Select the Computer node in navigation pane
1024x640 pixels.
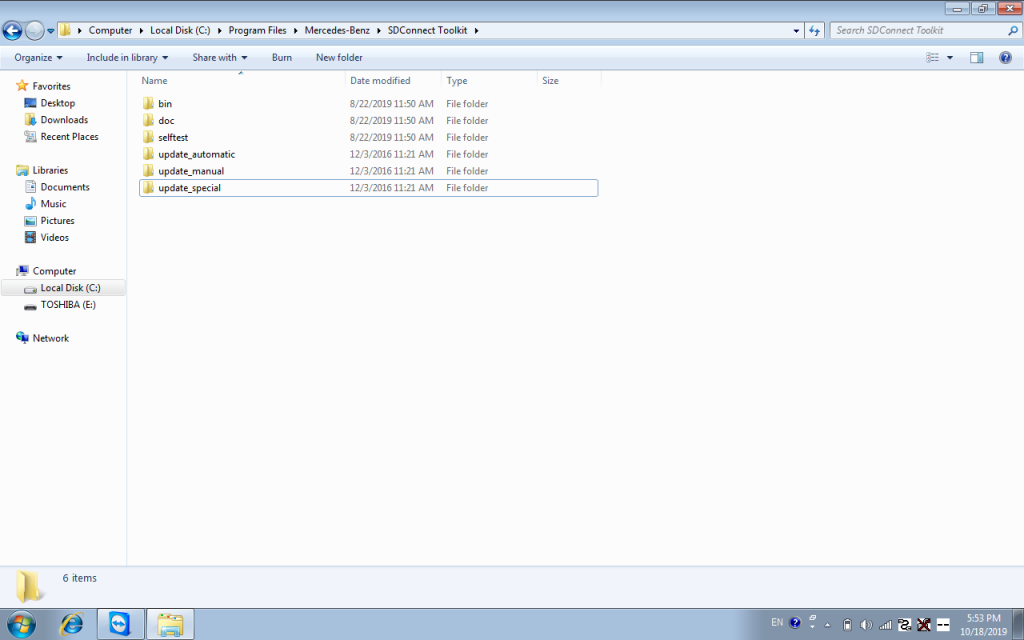[54, 271]
